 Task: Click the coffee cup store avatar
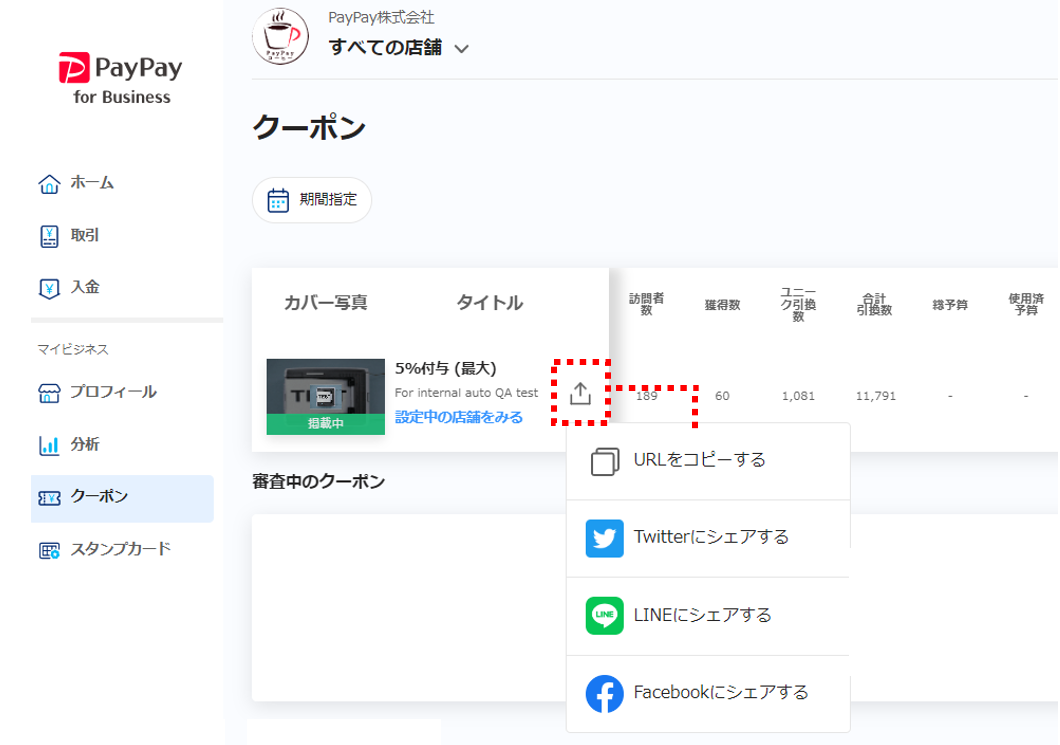(x=281, y=36)
